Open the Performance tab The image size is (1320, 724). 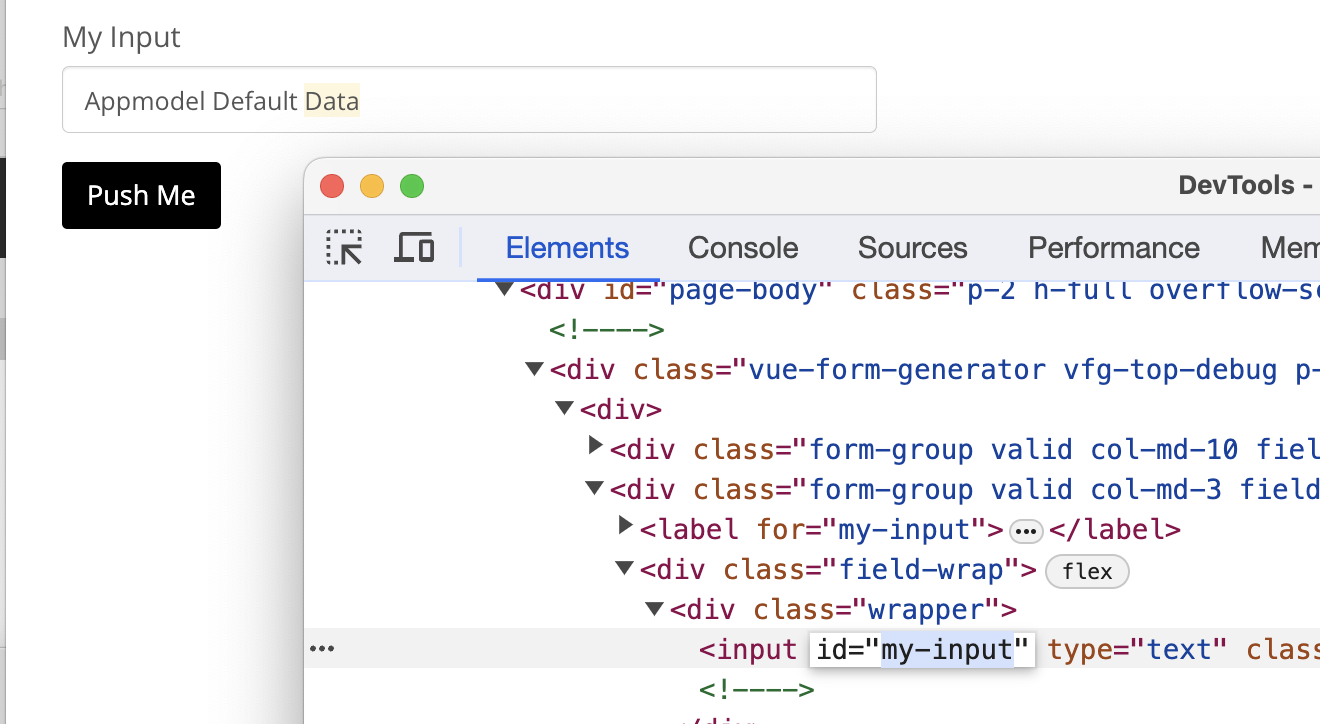point(1114,248)
